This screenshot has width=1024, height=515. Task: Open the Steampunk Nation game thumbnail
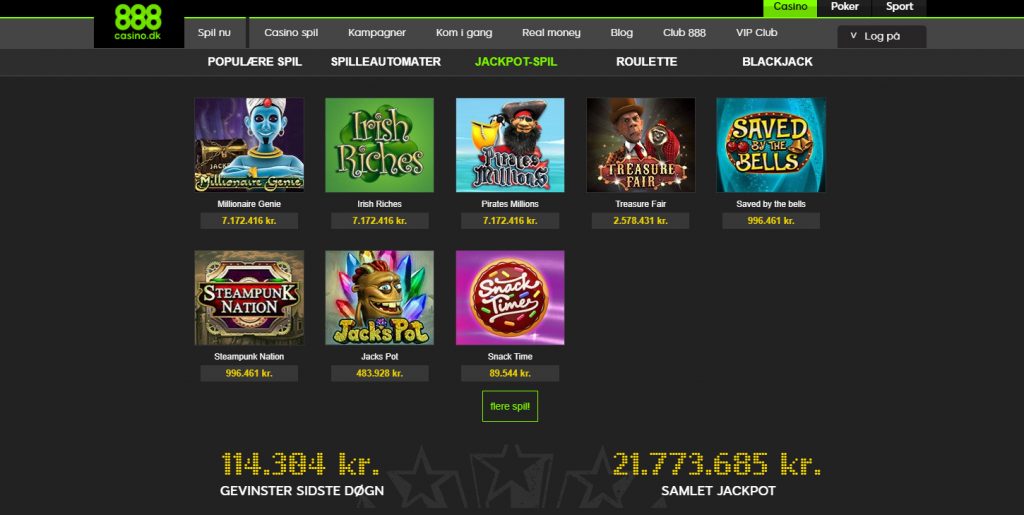coord(249,298)
